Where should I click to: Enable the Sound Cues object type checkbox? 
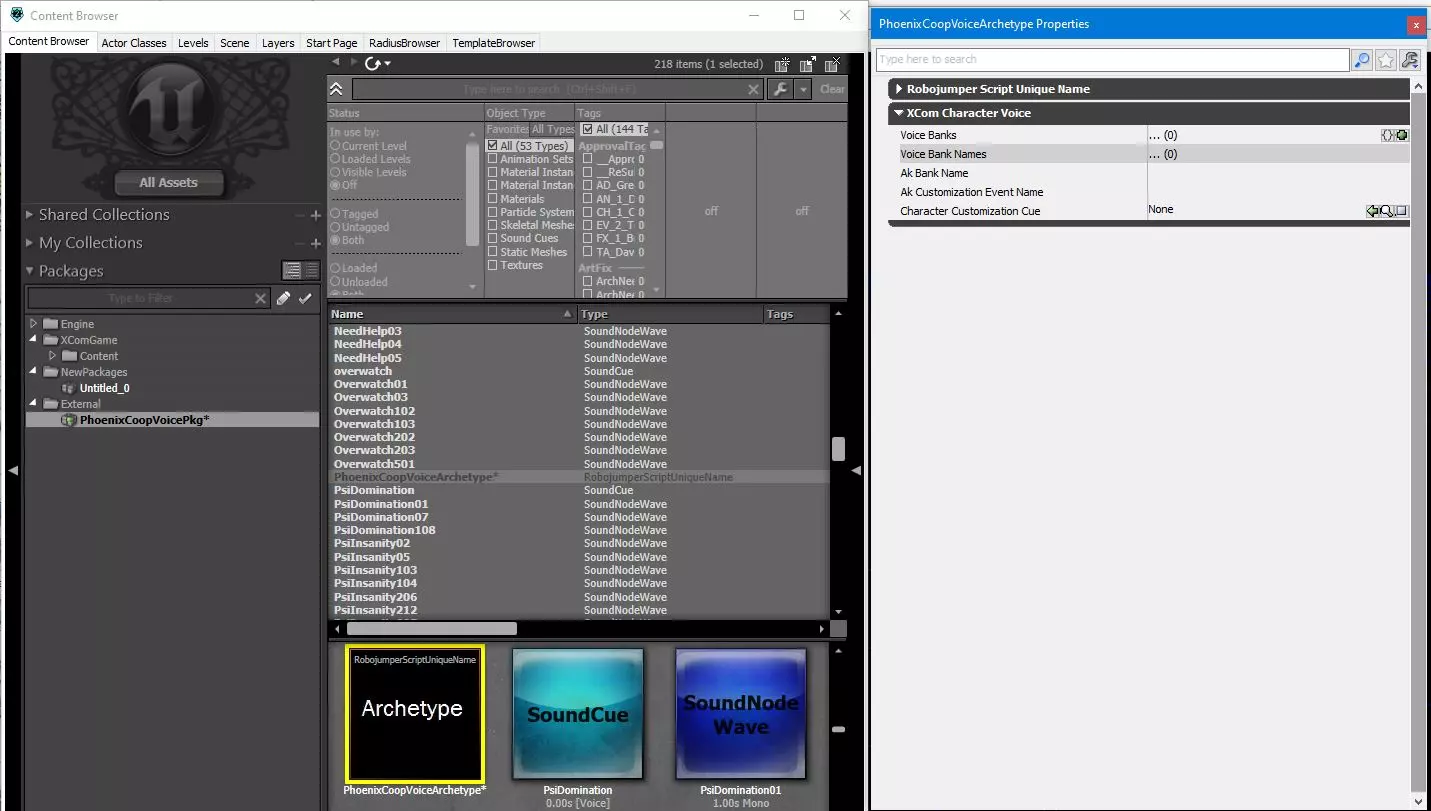point(492,239)
